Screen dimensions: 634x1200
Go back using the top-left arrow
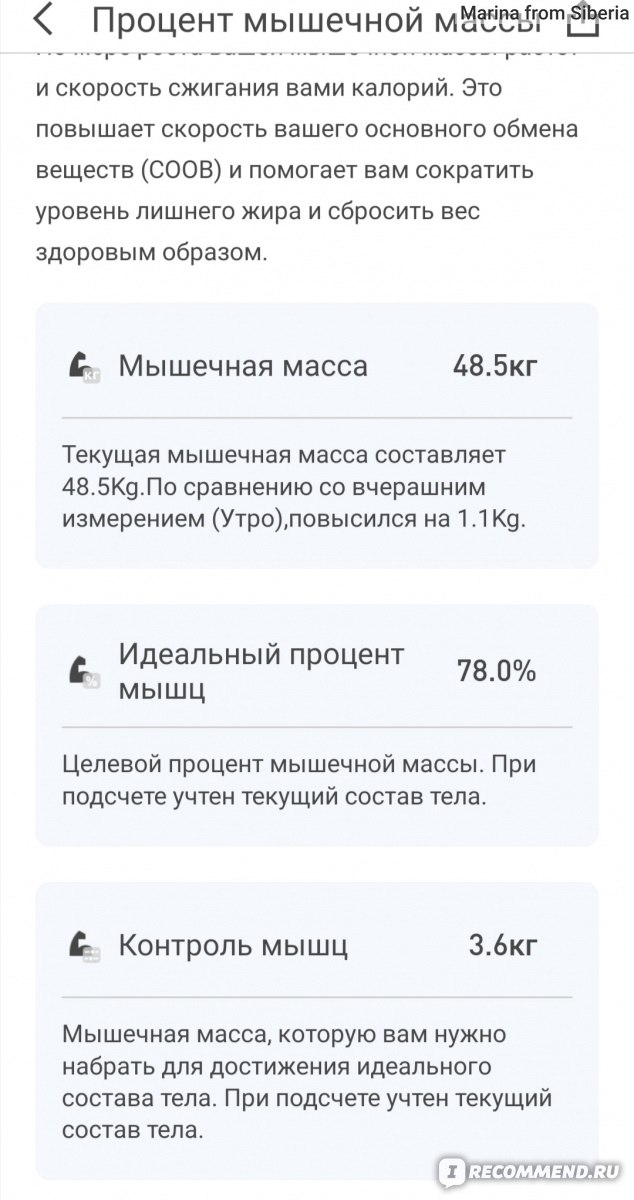43,21
